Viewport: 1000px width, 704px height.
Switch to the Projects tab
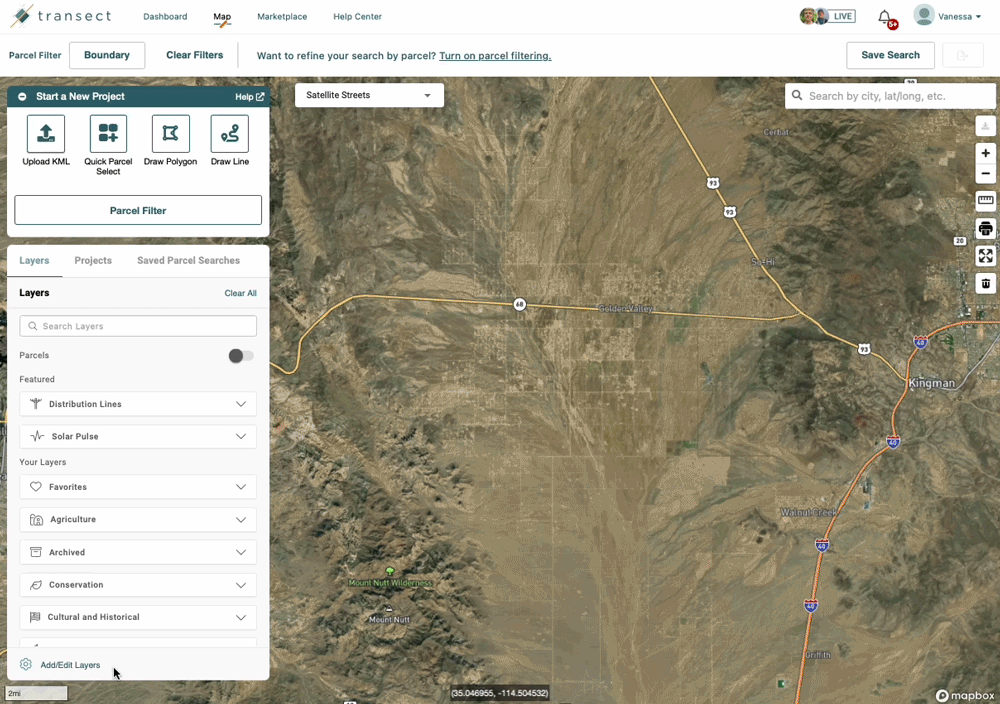tap(93, 260)
